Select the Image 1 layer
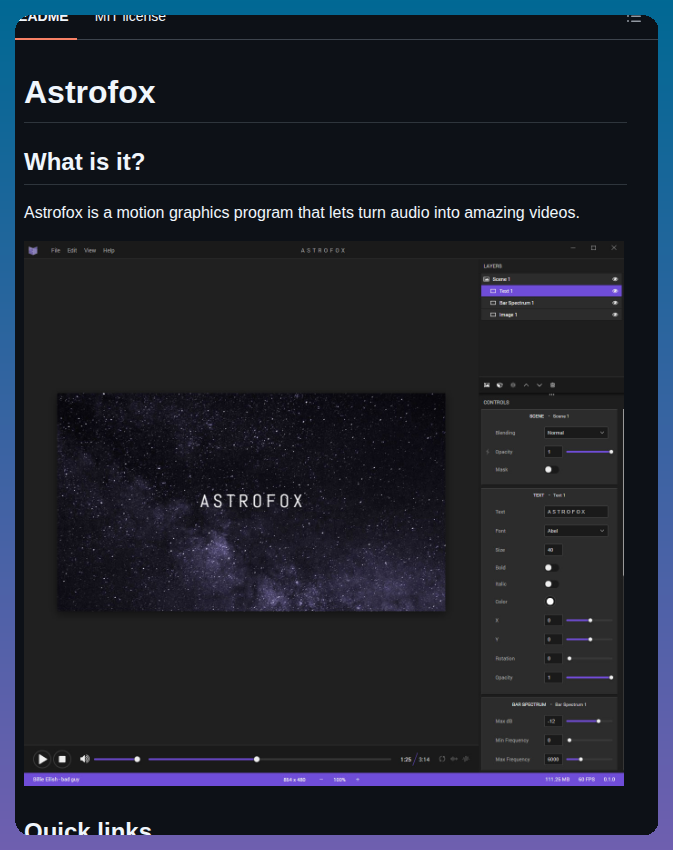 pyautogui.click(x=551, y=315)
